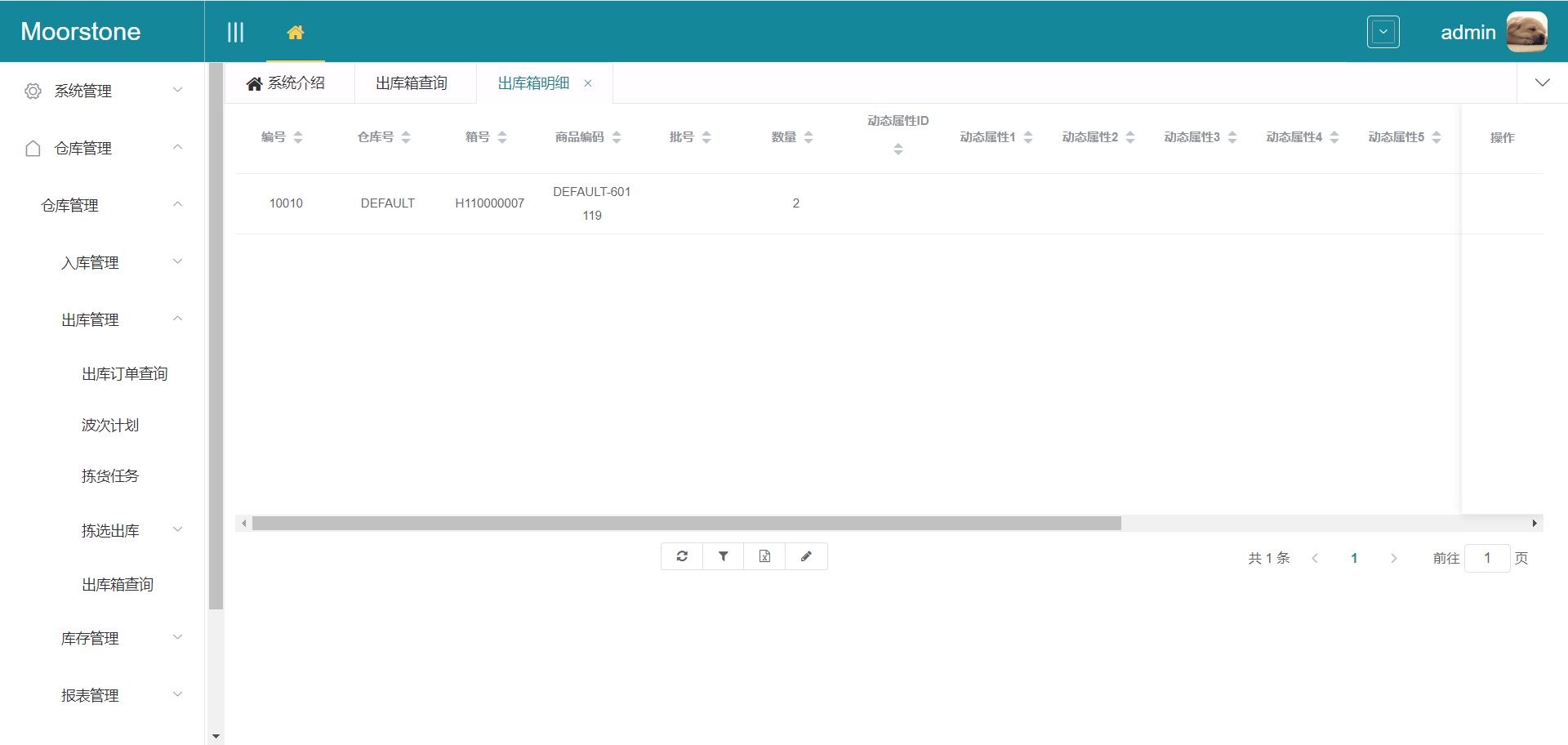Click the refresh icon below the table
1568x745 pixels.
pyautogui.click(x=682, y=556)
